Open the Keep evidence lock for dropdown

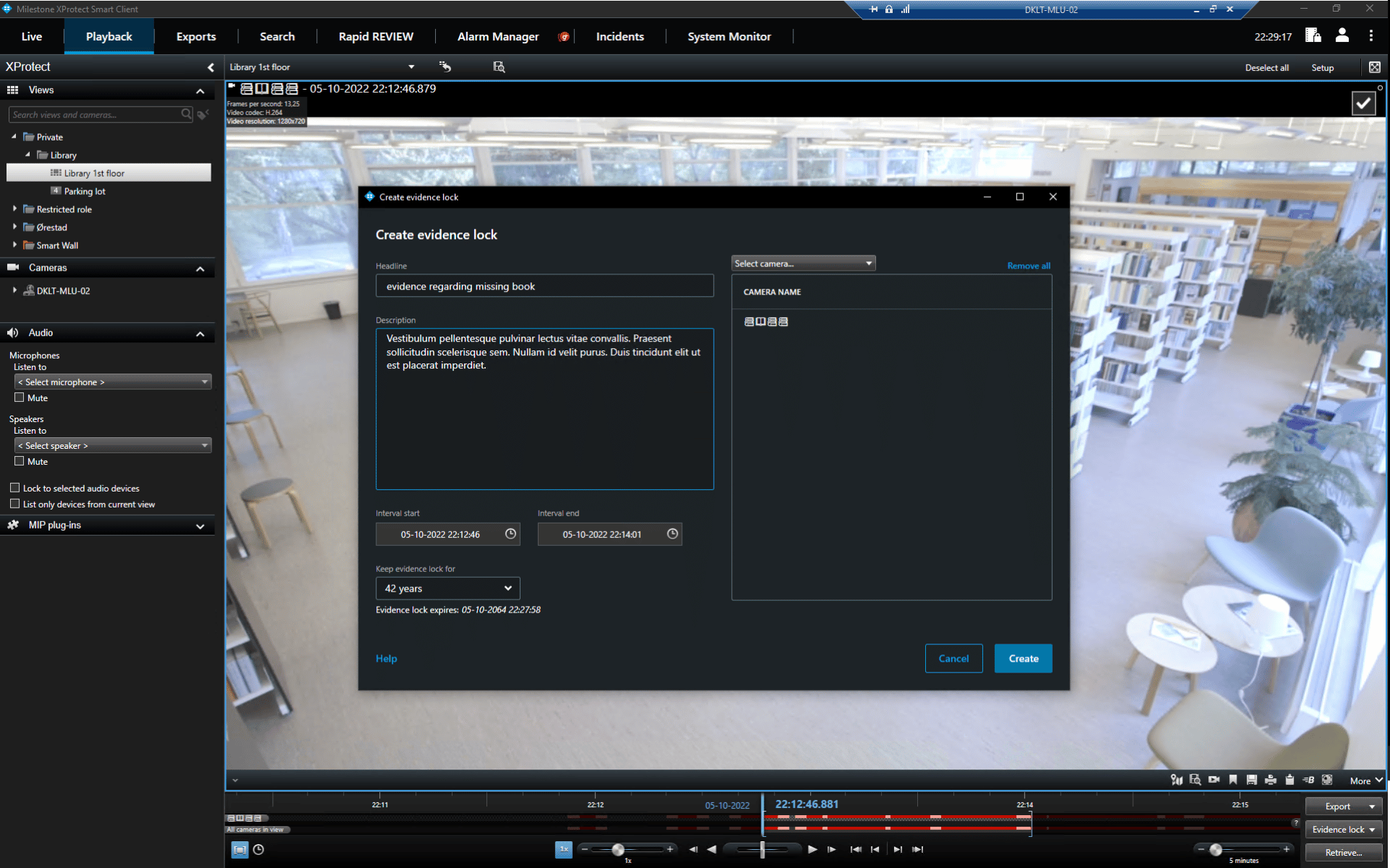447,588
